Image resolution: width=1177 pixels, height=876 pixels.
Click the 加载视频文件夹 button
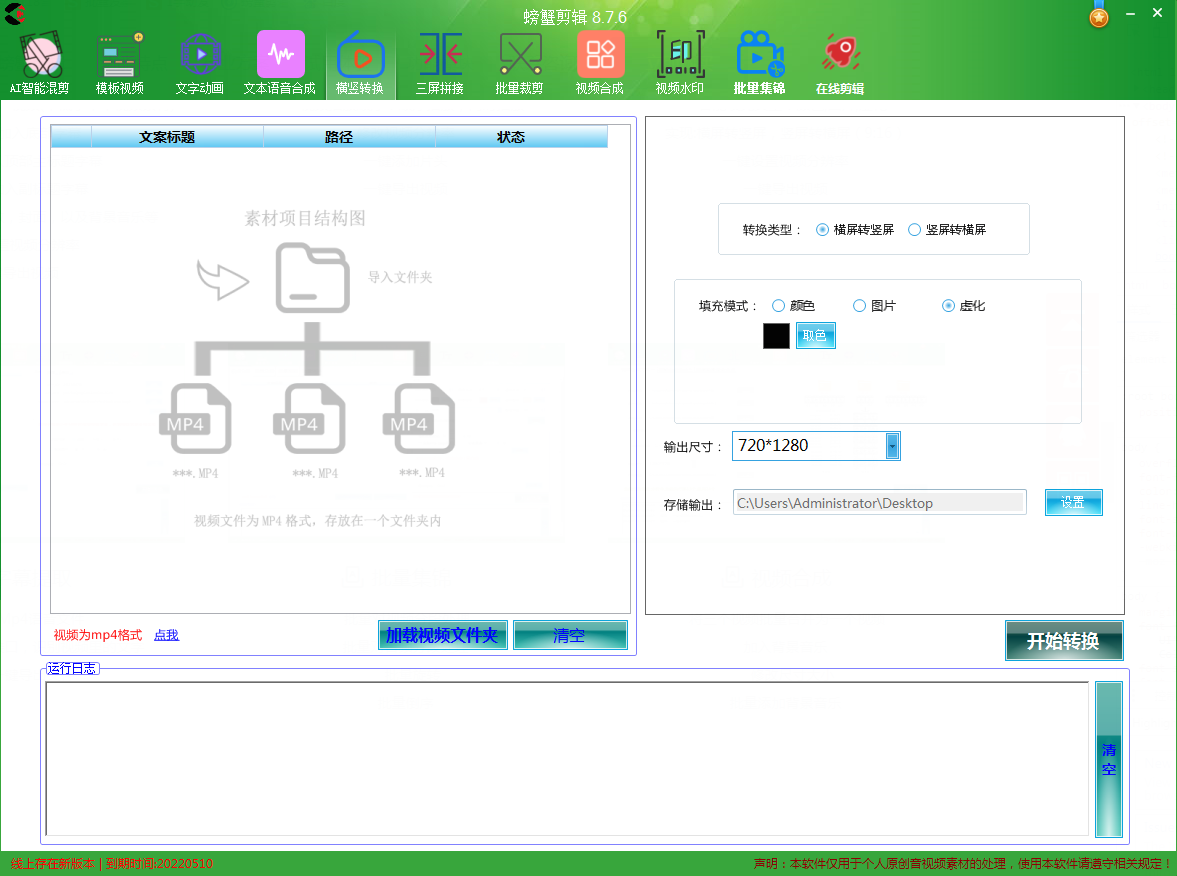coord(442,635)
